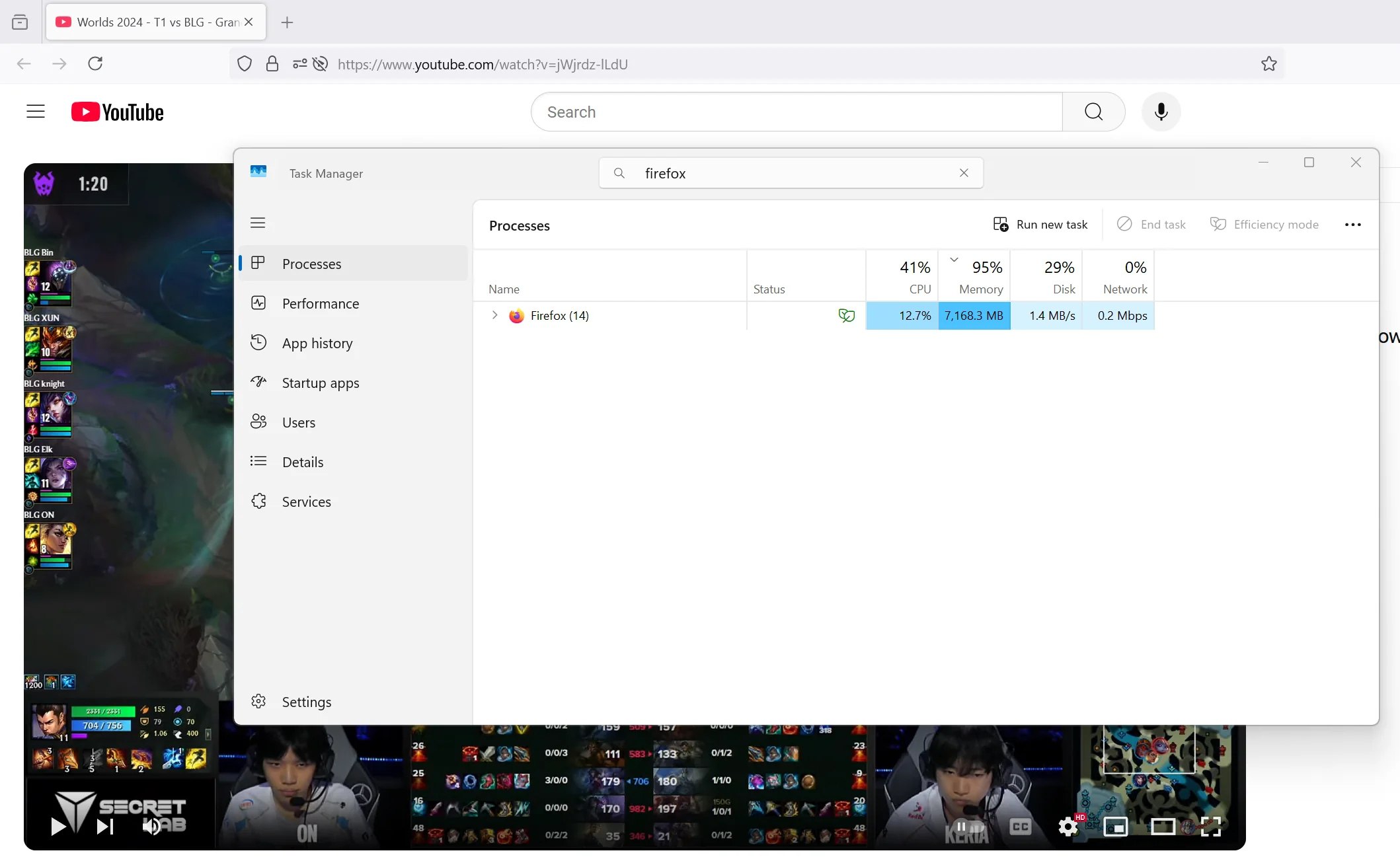1400x857 pixels.
Task: Expand the Firefox (14) process group
Action: click(494, 315)
